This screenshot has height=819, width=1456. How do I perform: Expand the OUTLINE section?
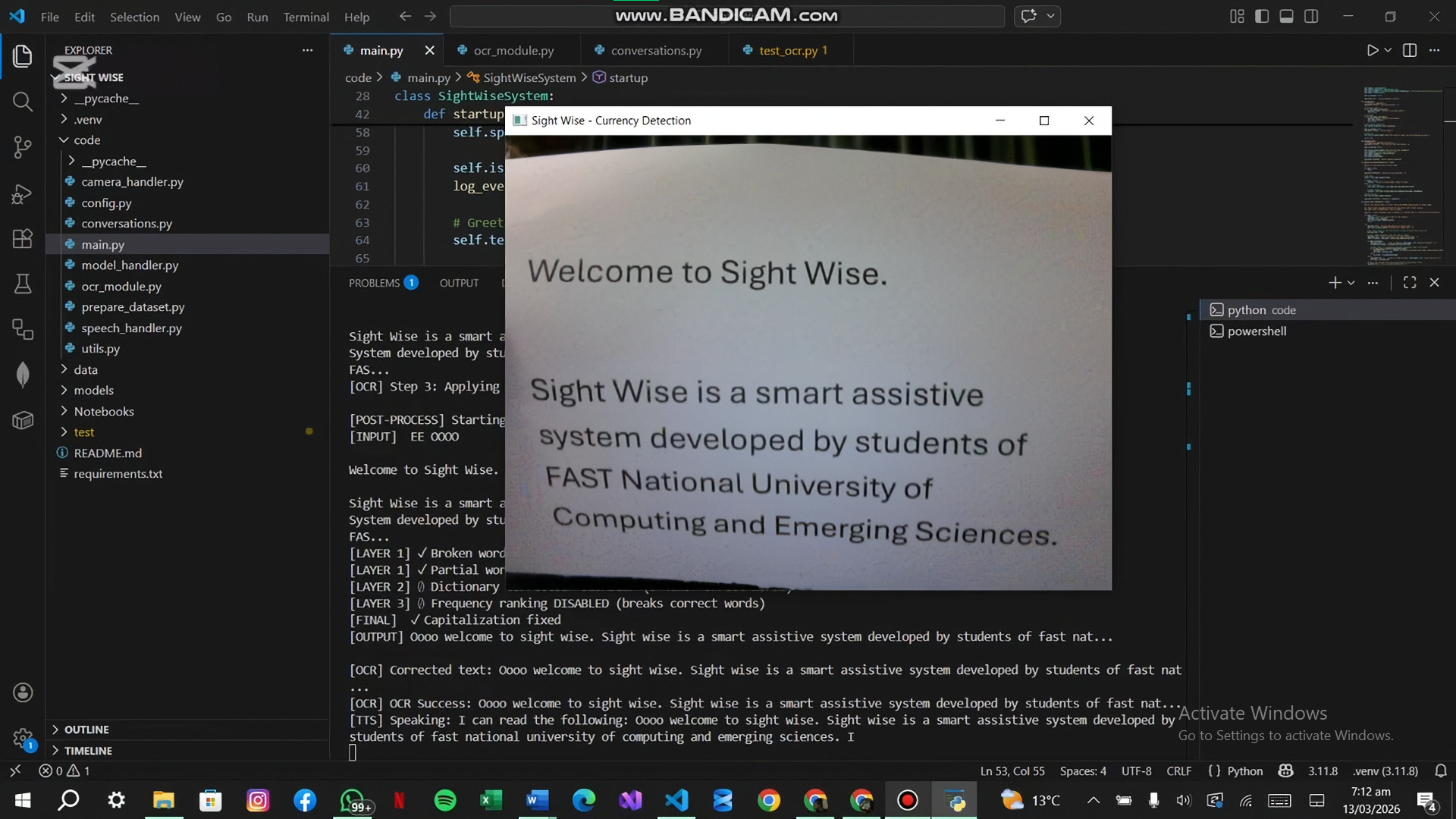[86, 730]
